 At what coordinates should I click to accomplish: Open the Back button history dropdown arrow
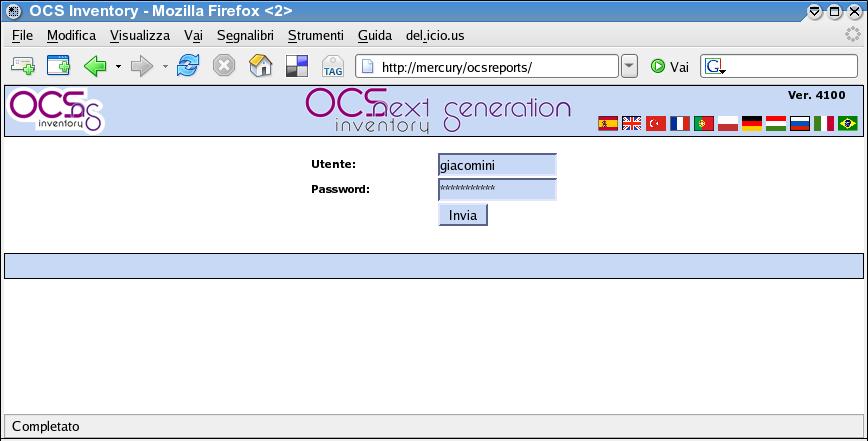(x=118, y=67)
